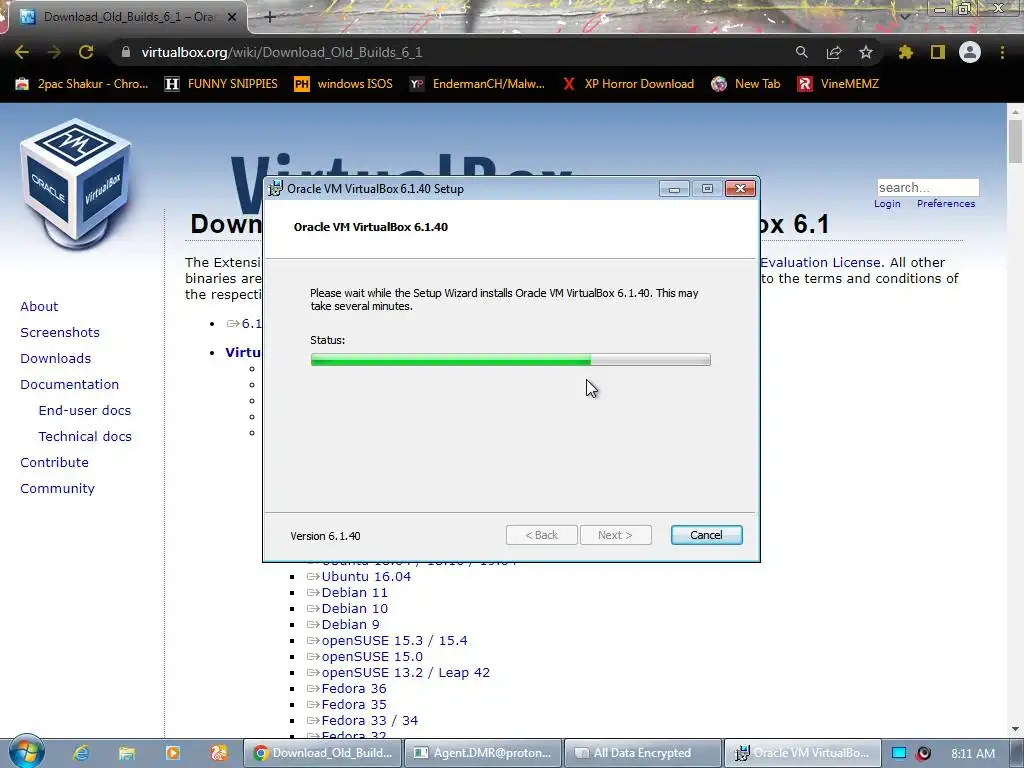Open the Screenshots sidebar link

tap(60, 332)
